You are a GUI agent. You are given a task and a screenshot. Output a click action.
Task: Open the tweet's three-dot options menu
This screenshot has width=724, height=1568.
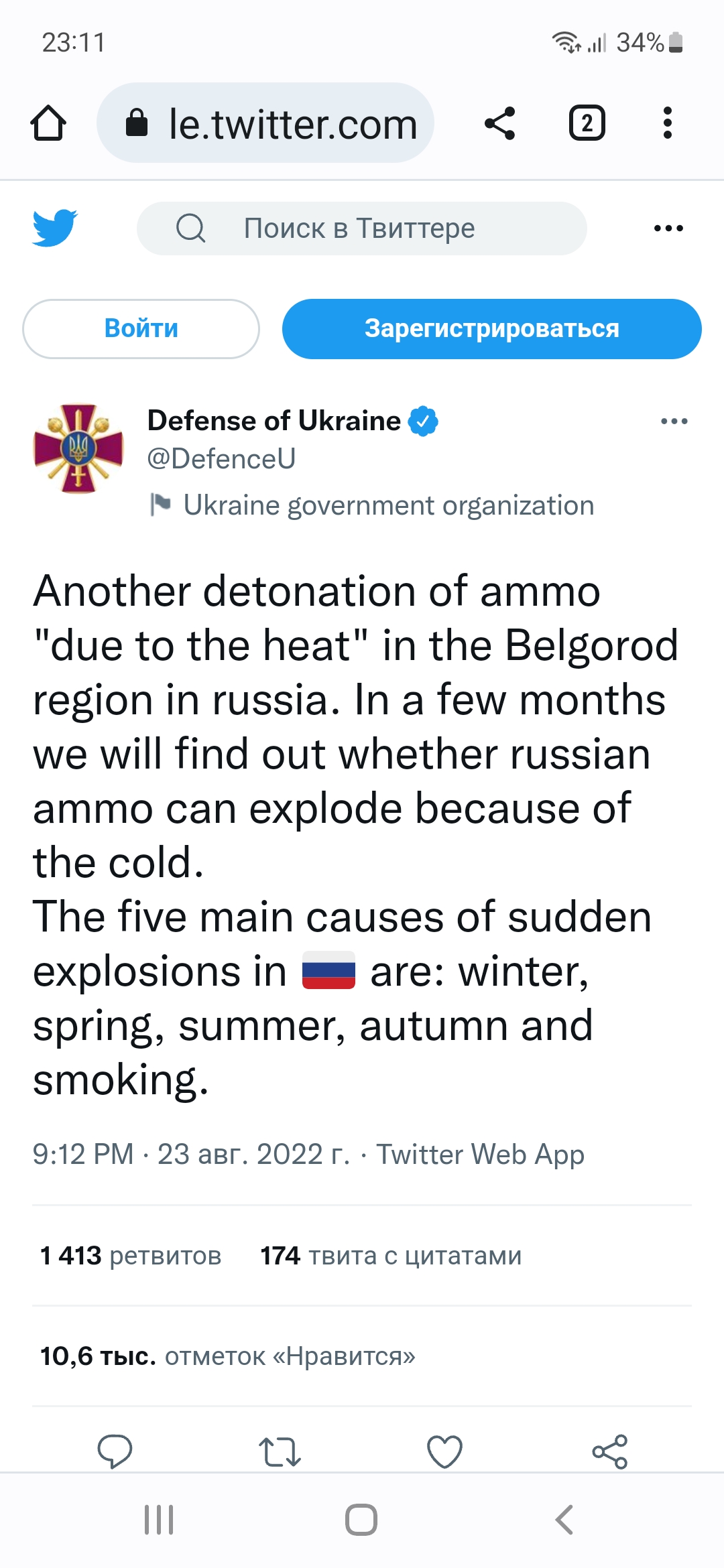point(674,421)
